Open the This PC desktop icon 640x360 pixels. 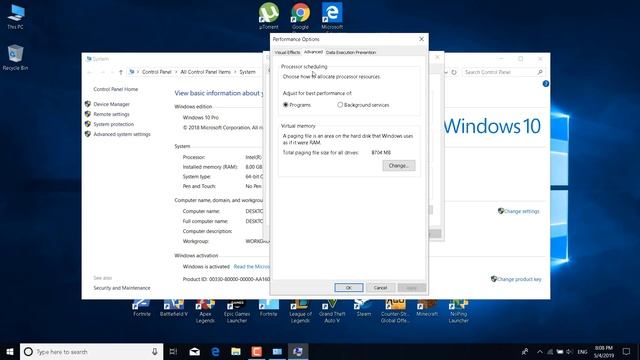pos(16,16)
